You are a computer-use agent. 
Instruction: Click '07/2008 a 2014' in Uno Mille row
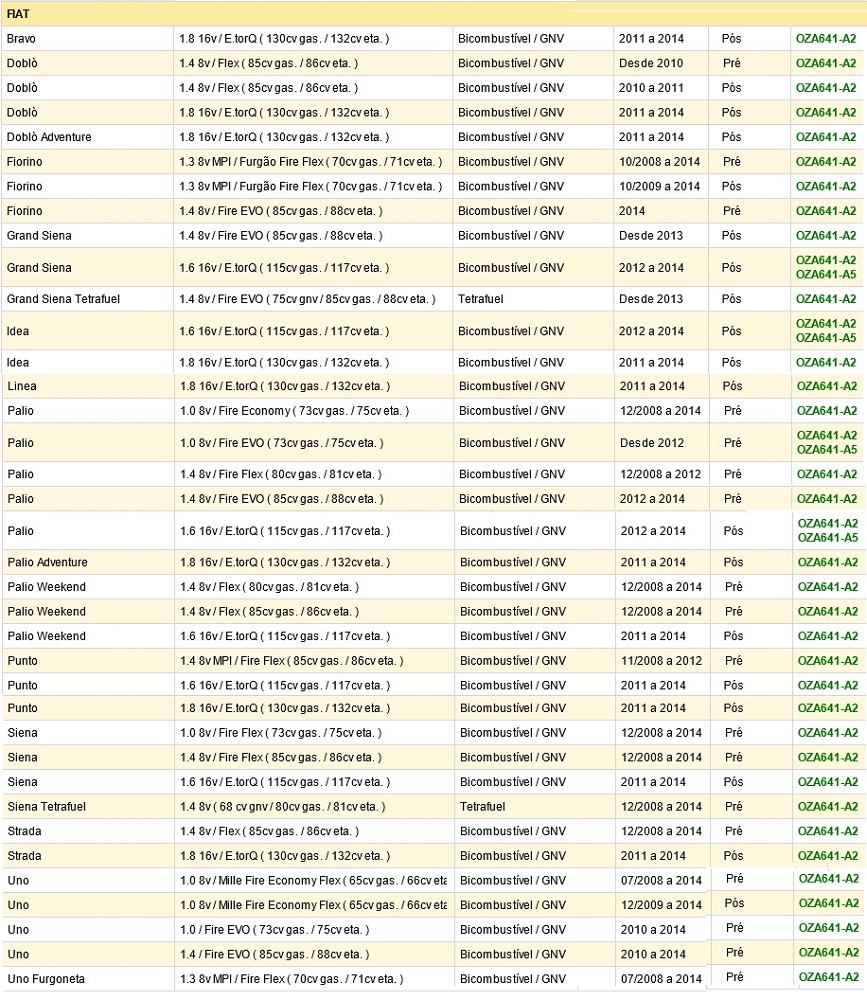pos(661,881)
